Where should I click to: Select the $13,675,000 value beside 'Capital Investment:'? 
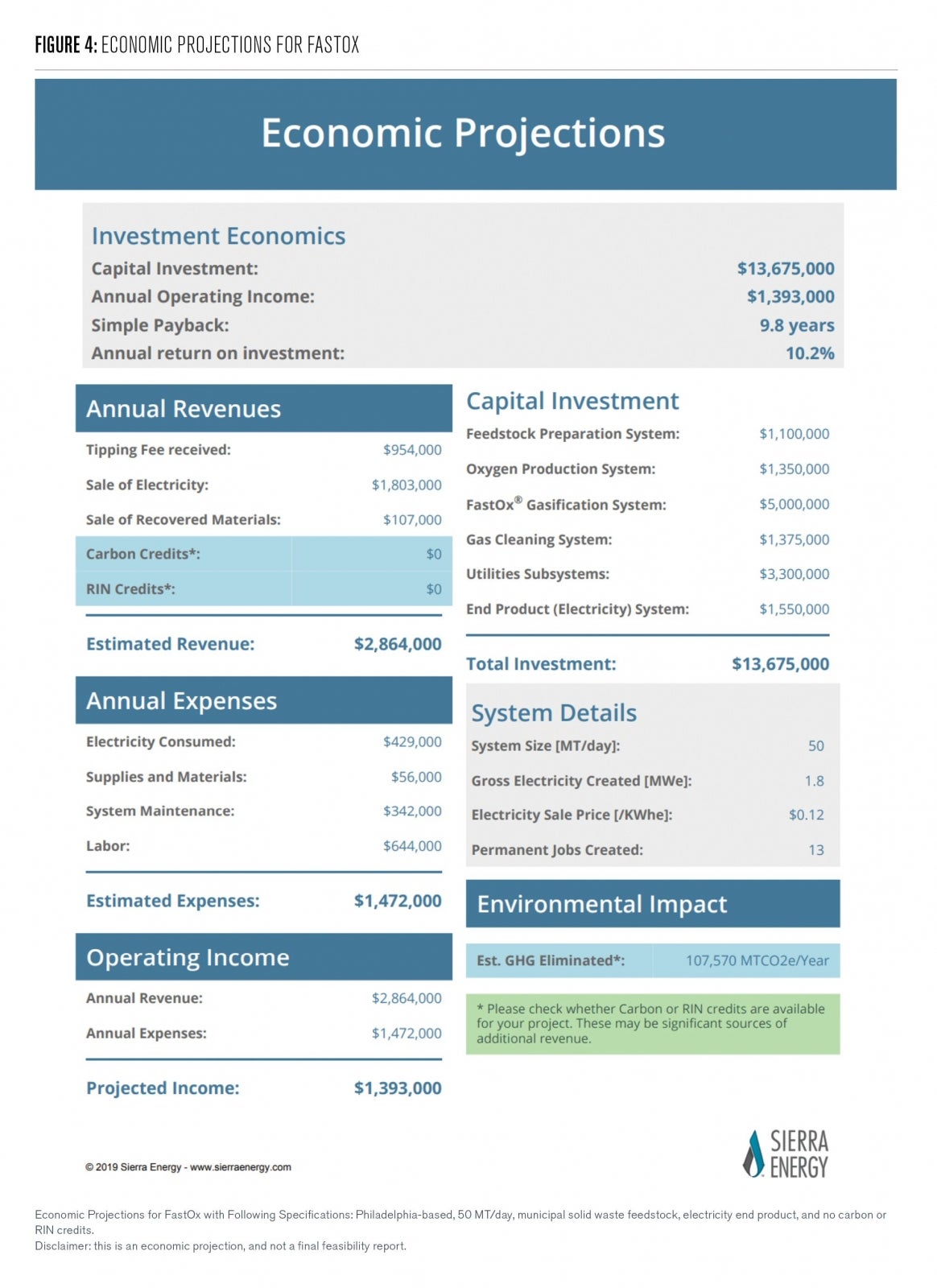(786, 269)
